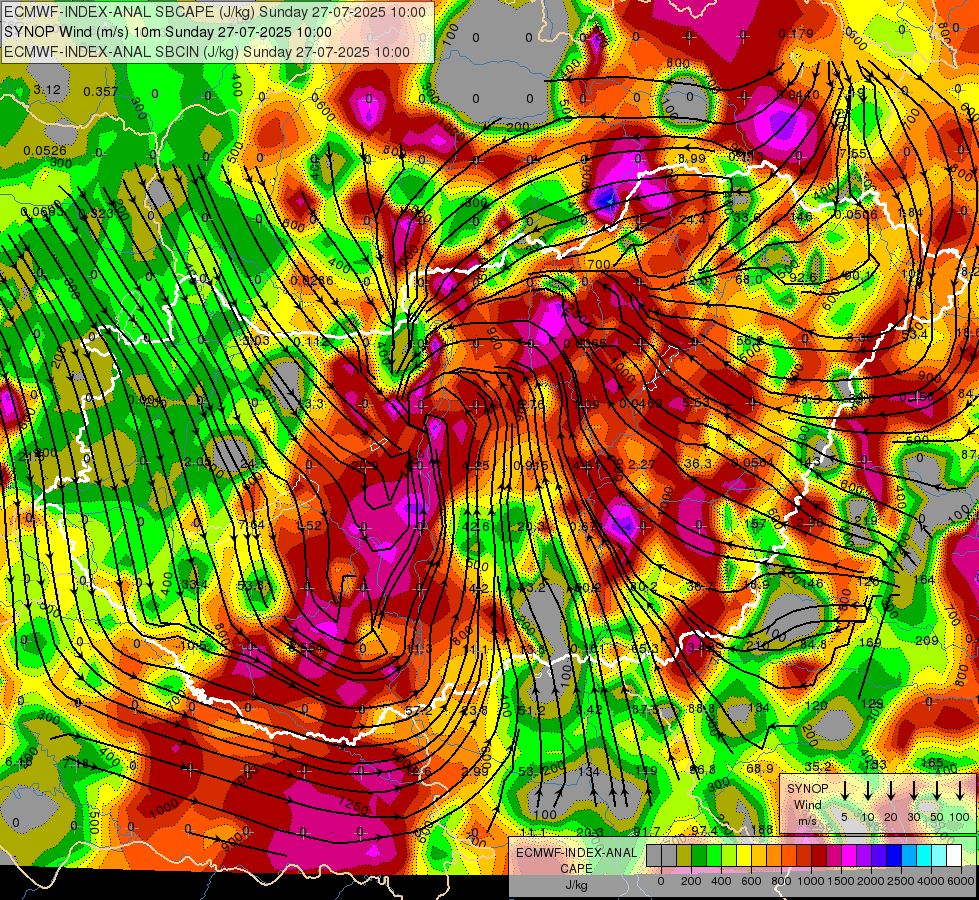Click the map value 92.6
This screenshot has width=979, height=900.
[803, 277]
